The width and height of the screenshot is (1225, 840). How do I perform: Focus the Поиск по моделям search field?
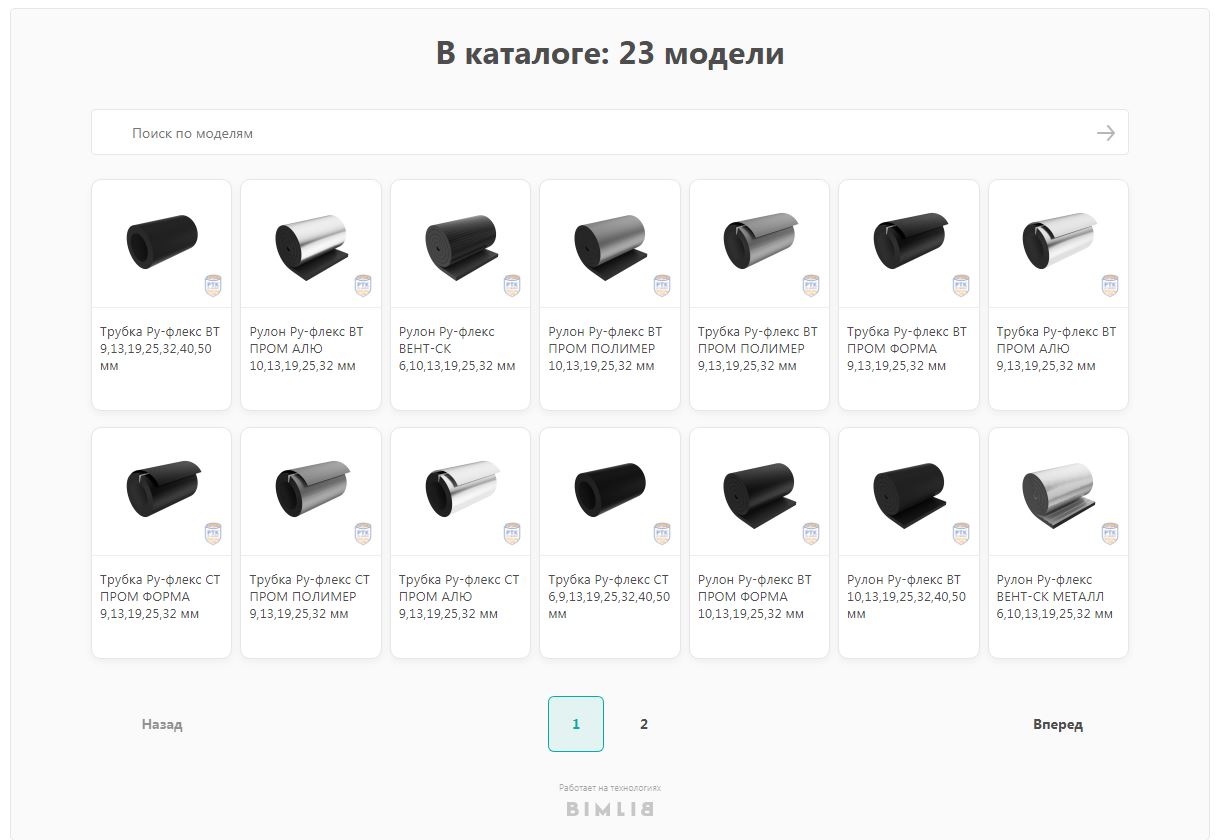(x=610, y=132)
